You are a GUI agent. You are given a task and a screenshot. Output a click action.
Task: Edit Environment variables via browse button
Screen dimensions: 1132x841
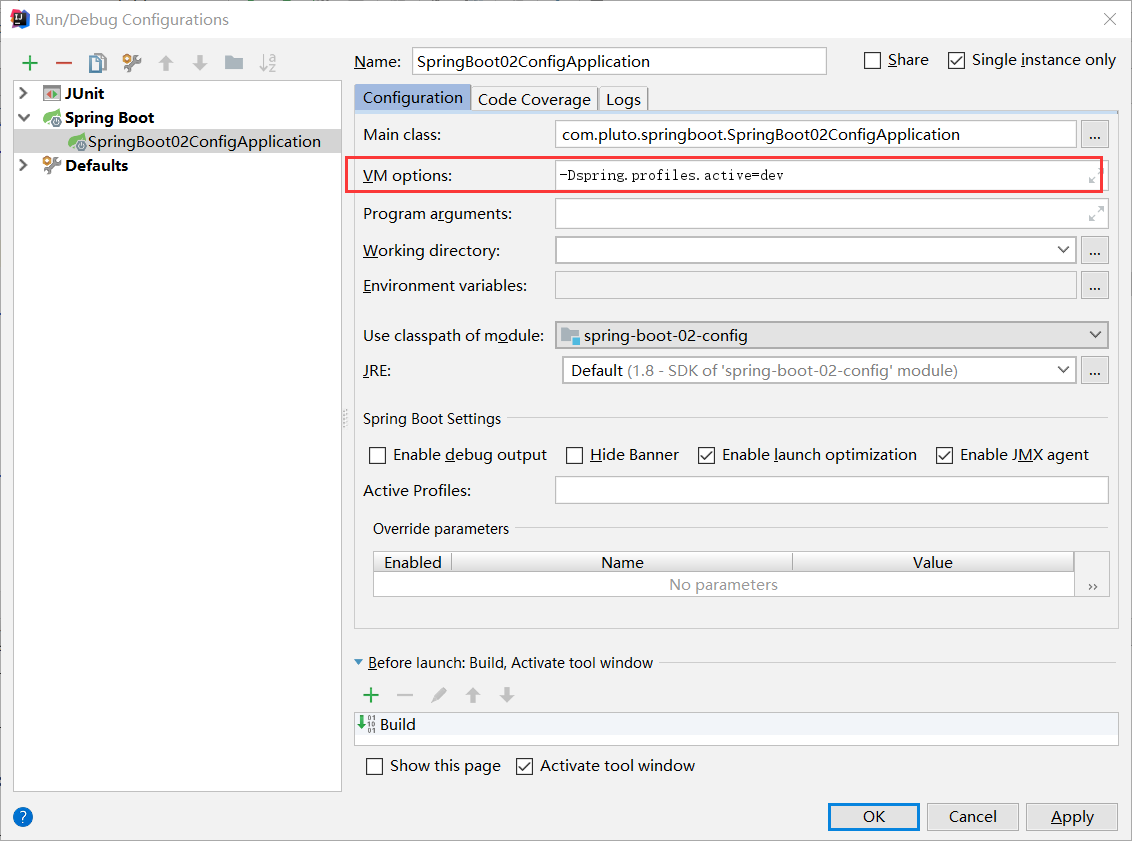(1094, 286)
